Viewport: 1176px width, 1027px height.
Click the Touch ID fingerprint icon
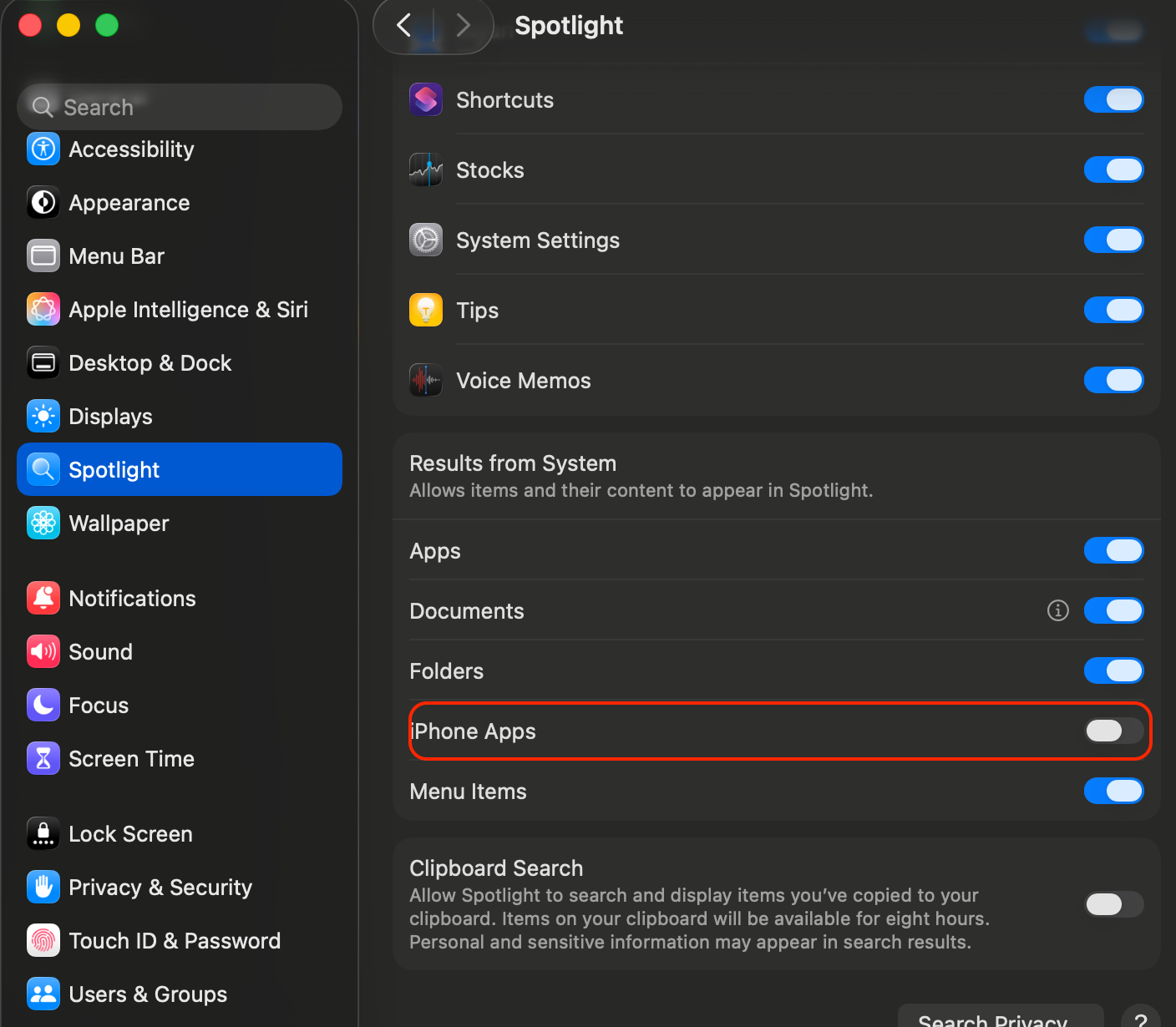pos(43,941)
